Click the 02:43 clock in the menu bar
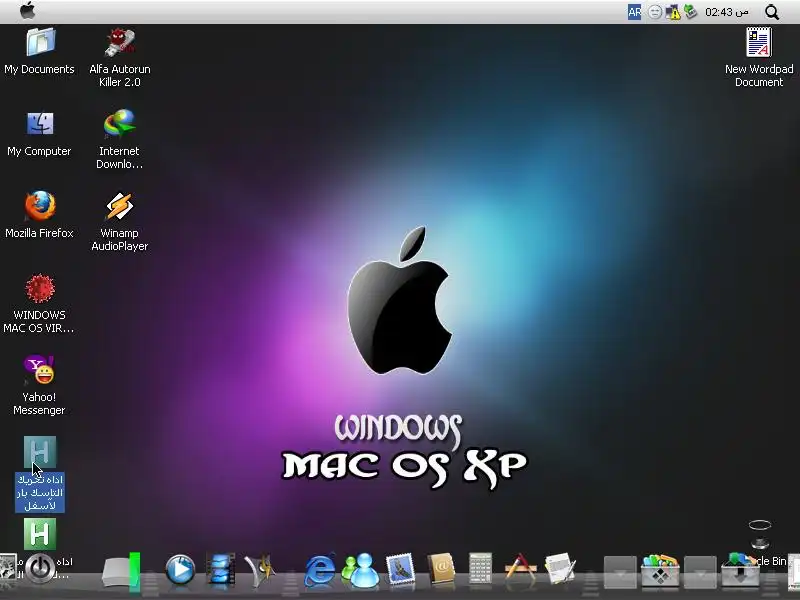Viewport: 800px width, 600px height. coord(726,12)
